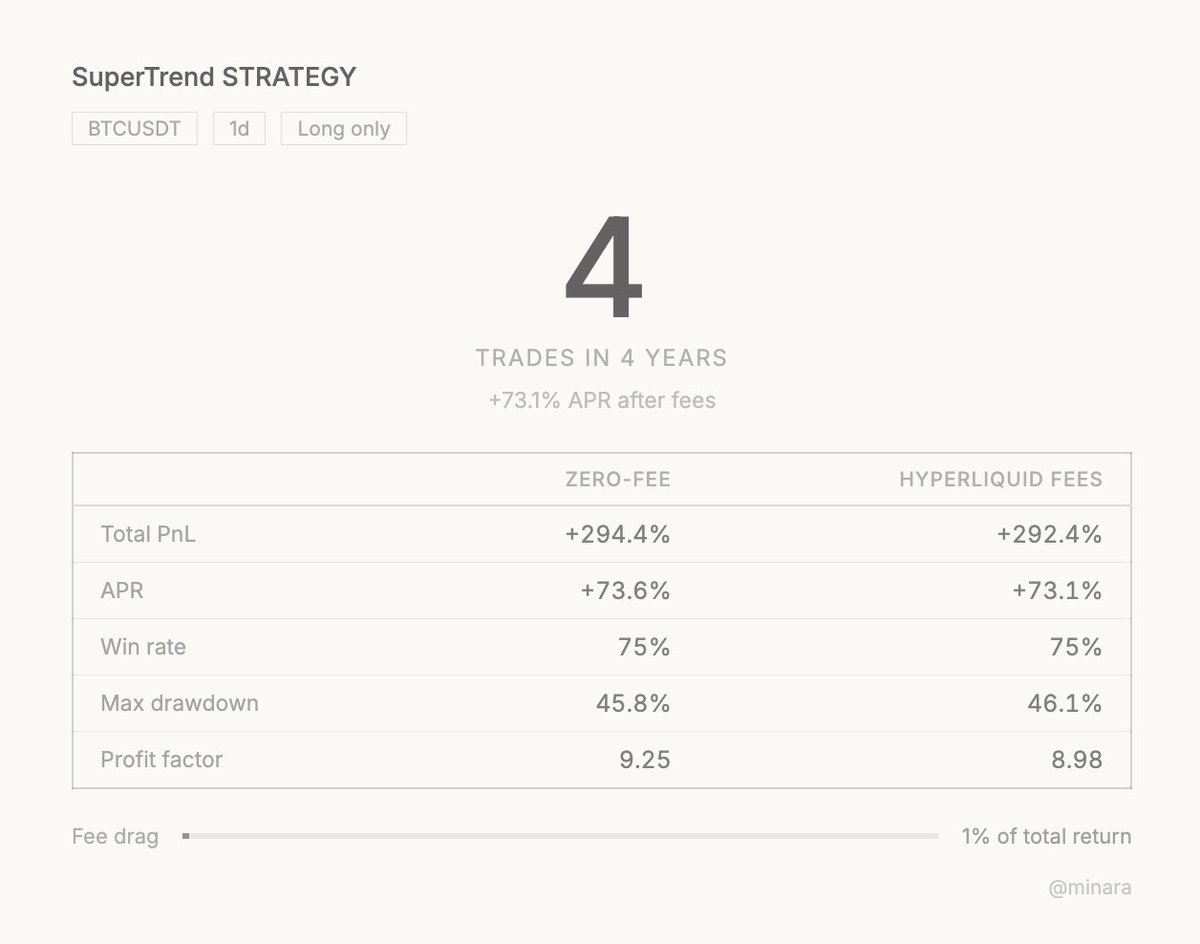Screen dimensions: 1200x944
Task: Click the BTCUSDT tag
Action: click(x=135, y=129)
